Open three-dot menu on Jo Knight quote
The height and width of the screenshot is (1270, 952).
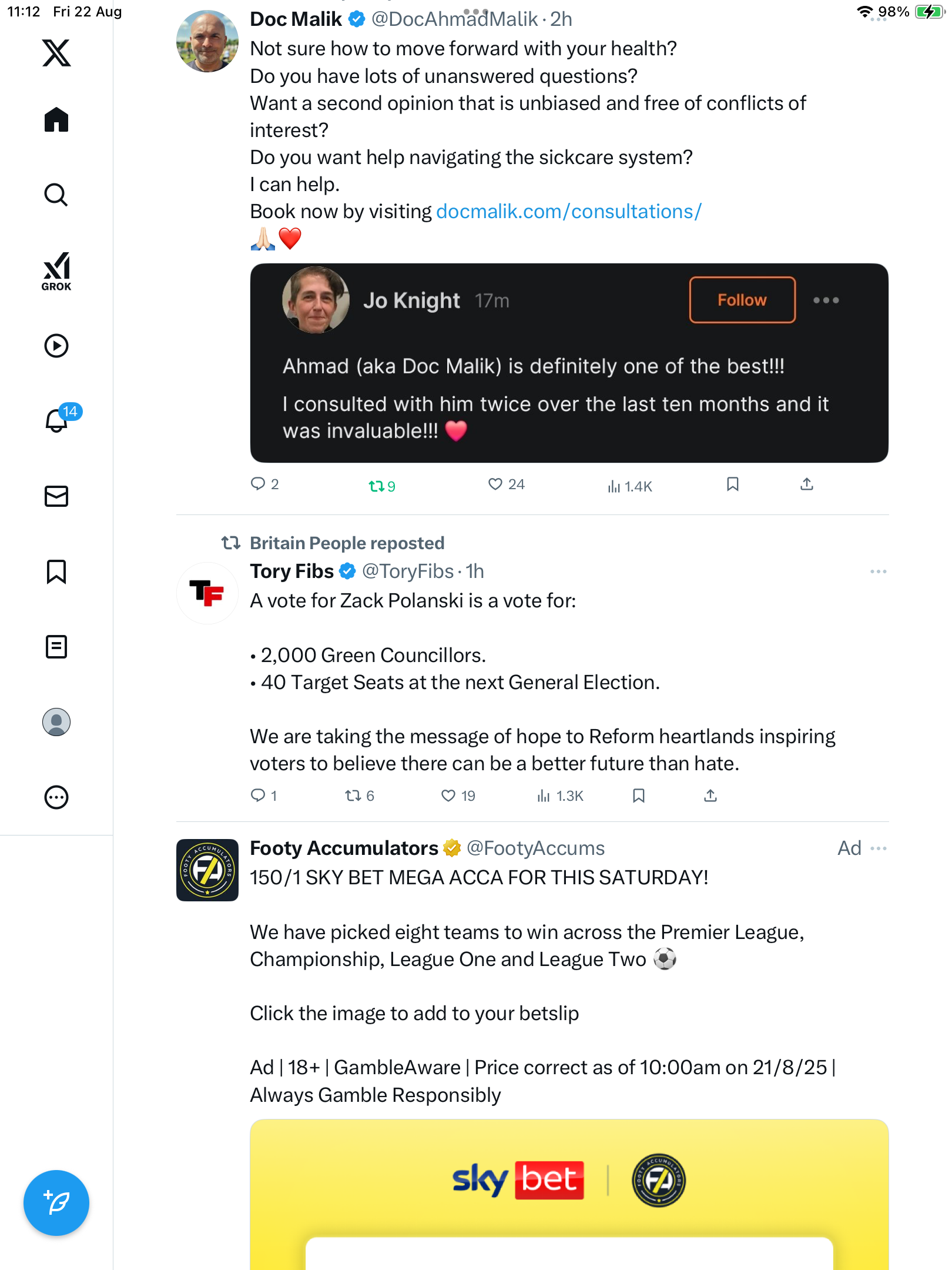(x=826, y=300)
